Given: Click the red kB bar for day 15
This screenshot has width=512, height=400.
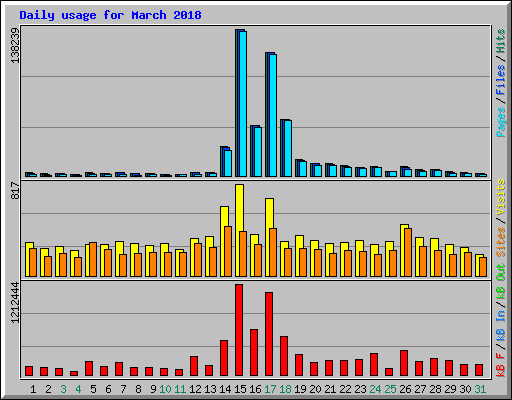Looking at the screenshot, I should (x=239, y=330).
